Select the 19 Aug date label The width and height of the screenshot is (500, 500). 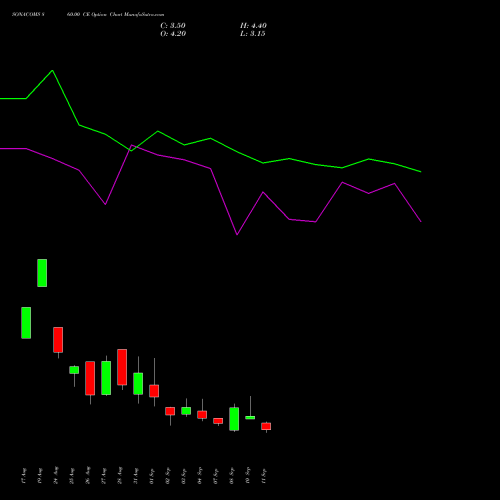point(40,476)
